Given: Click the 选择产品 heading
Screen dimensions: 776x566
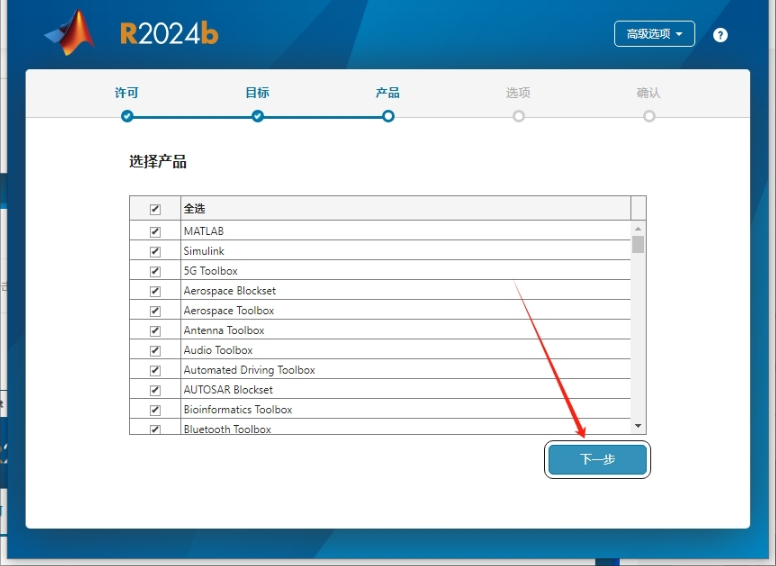Looking at the screenshot, I should coord(158,162).
